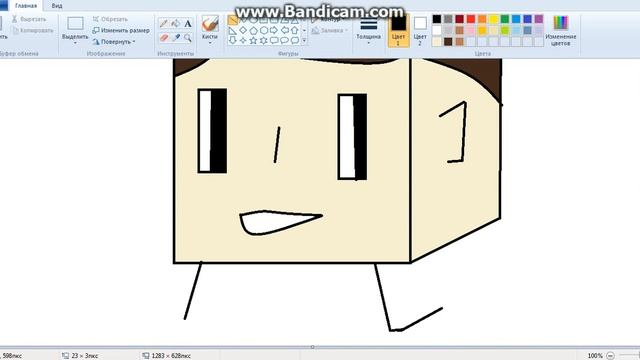Image resolution: width=640 pixels, height=360 pixels.
Task: Pick the gray color swatch in top row
Action: pos(448,19)
